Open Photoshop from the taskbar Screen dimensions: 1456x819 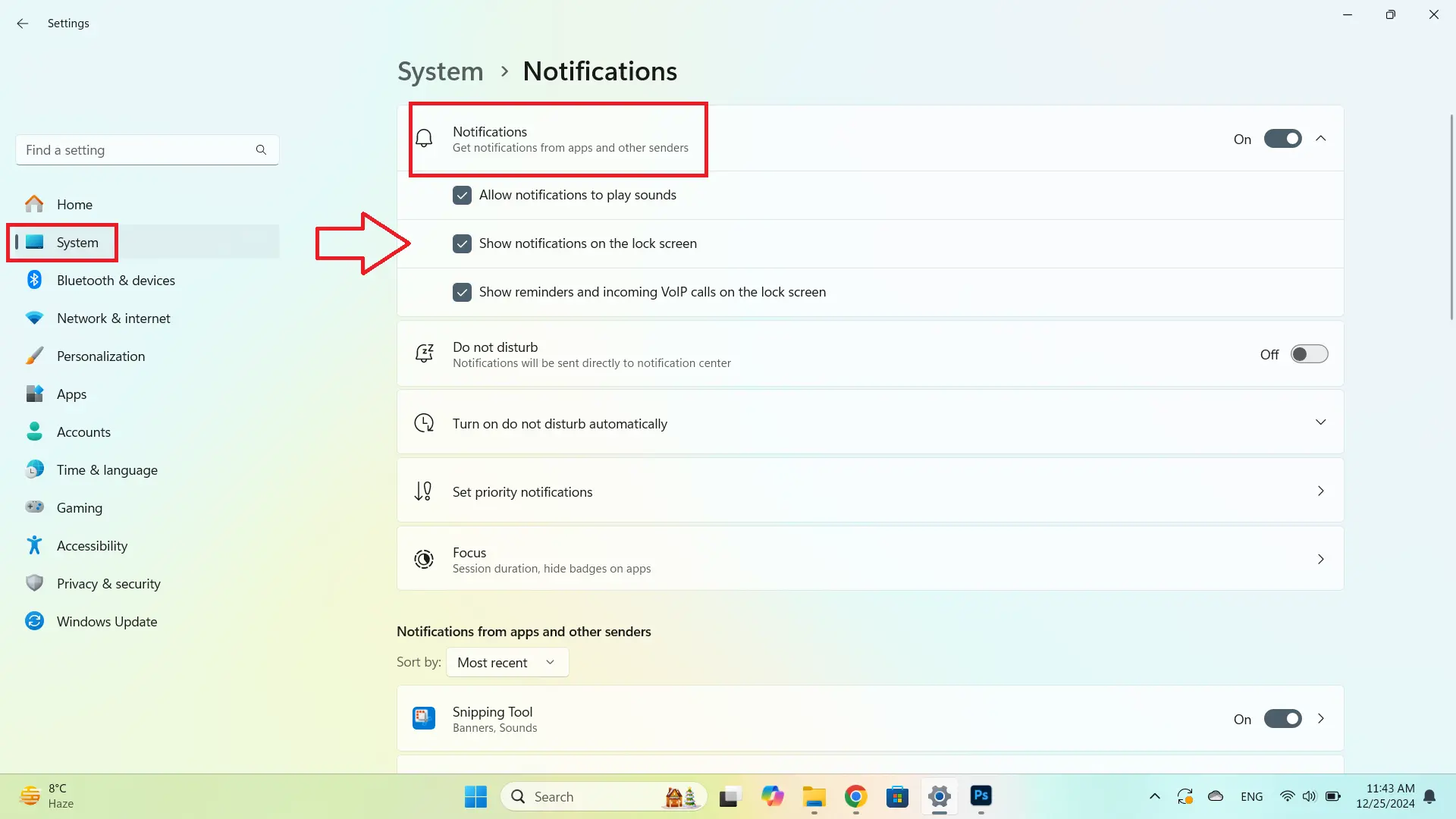pos(981,797)
